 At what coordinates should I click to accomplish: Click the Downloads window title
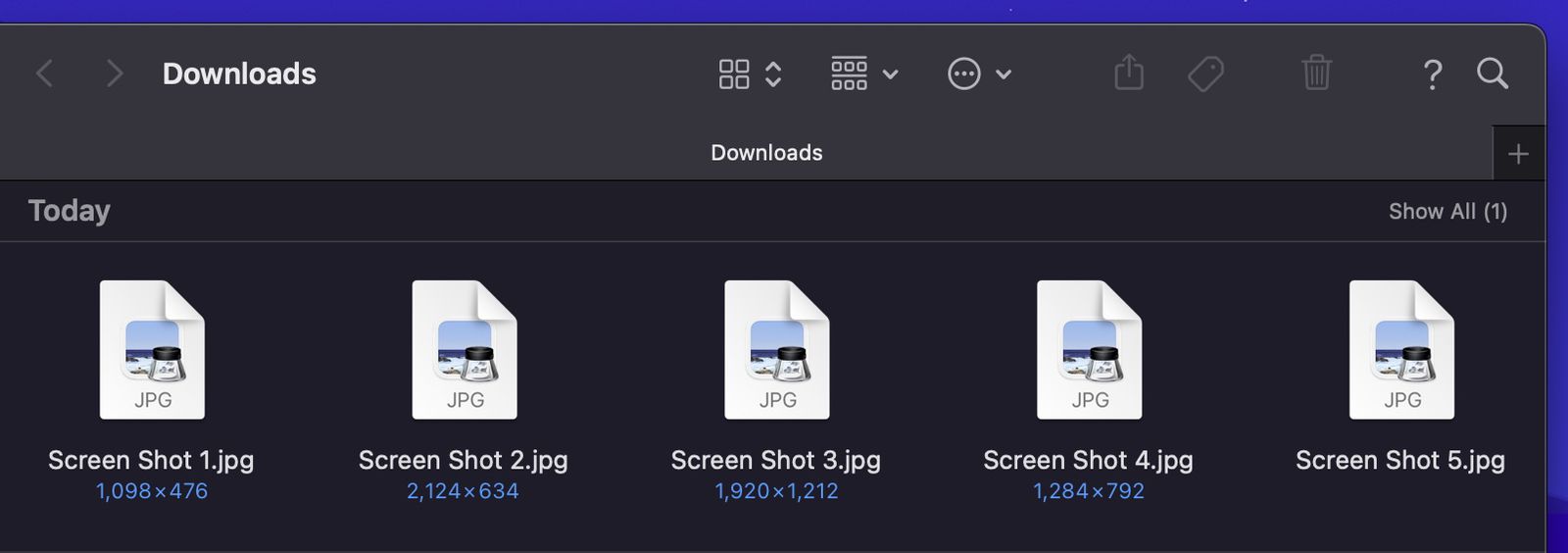(x=239, y=74)
